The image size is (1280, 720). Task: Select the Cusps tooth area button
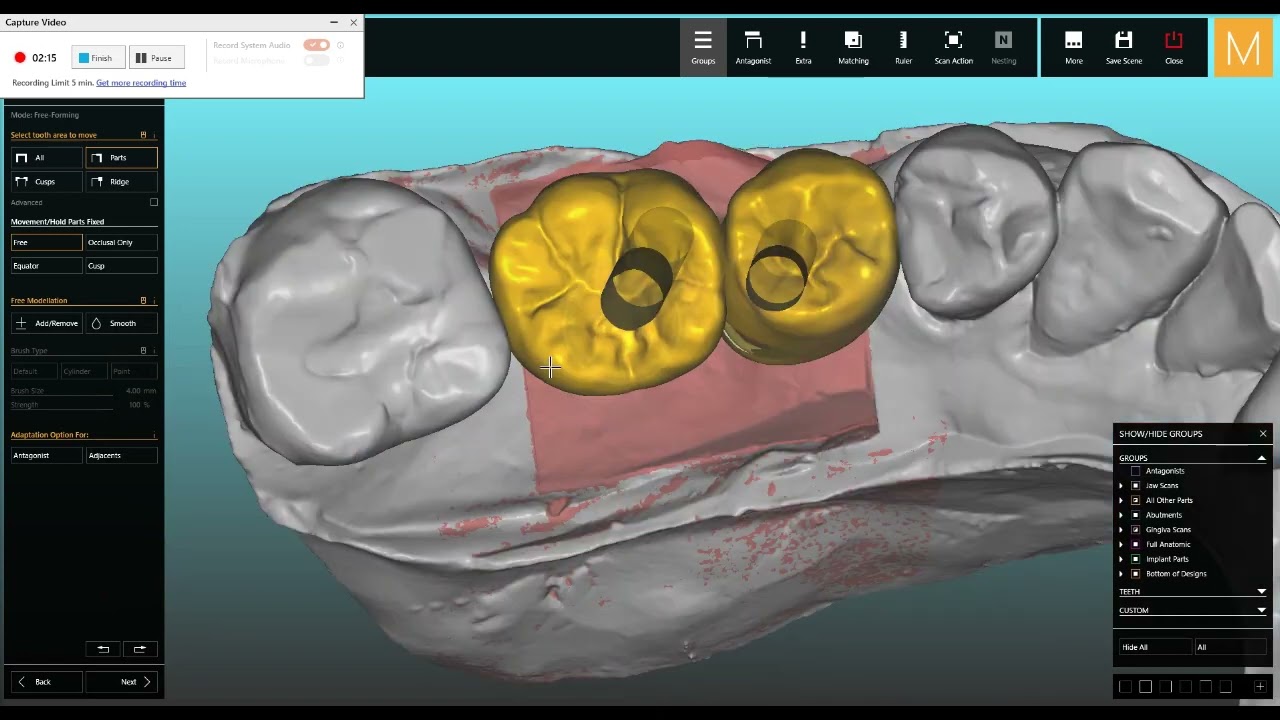tap(46, 182)
